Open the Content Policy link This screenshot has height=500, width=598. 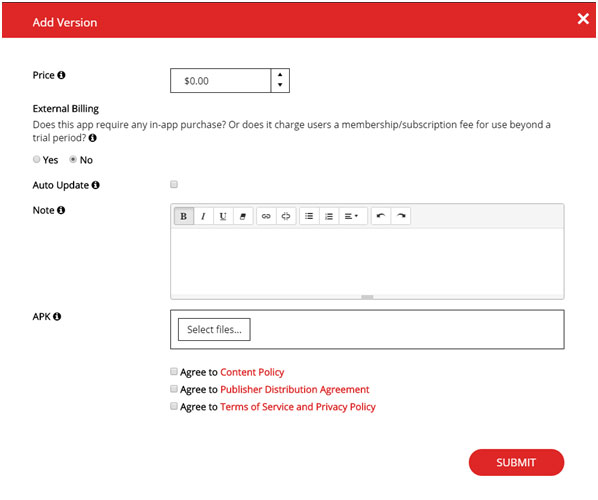click(x=252, y=372)
